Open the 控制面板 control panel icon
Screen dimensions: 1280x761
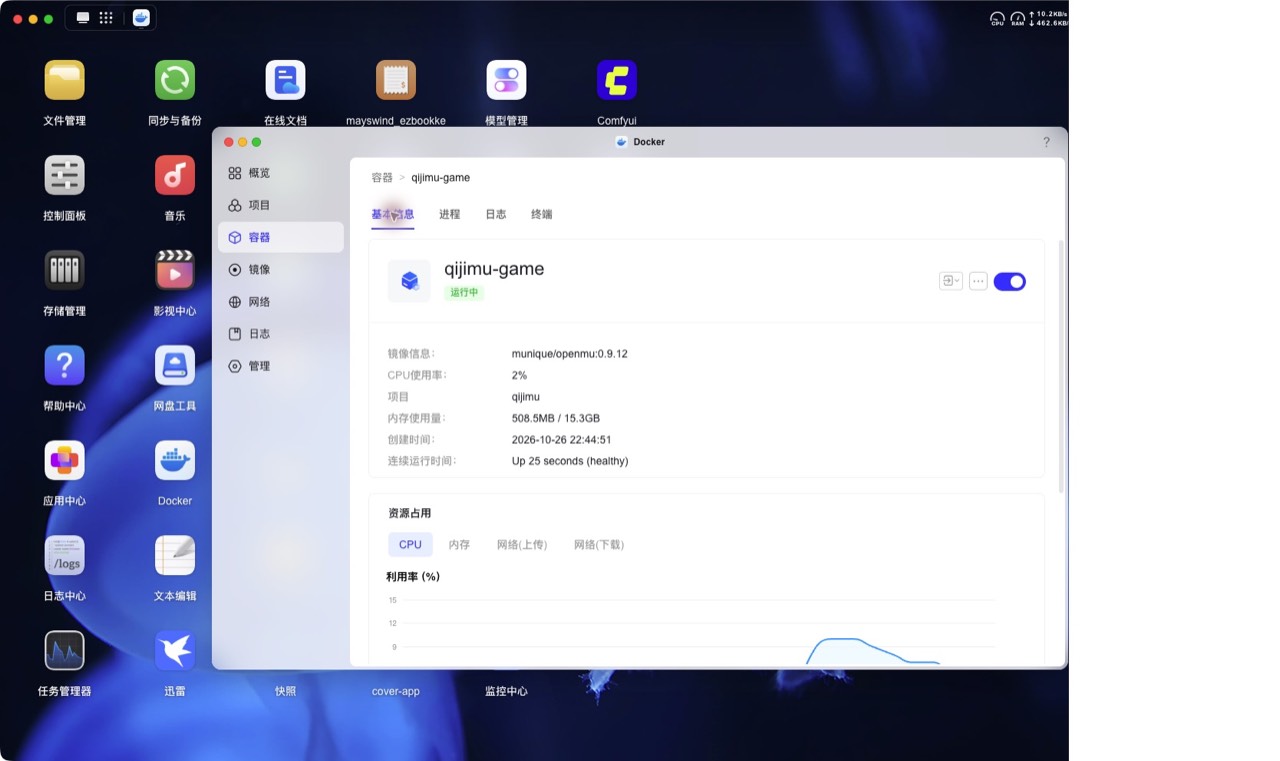(65, 175)
